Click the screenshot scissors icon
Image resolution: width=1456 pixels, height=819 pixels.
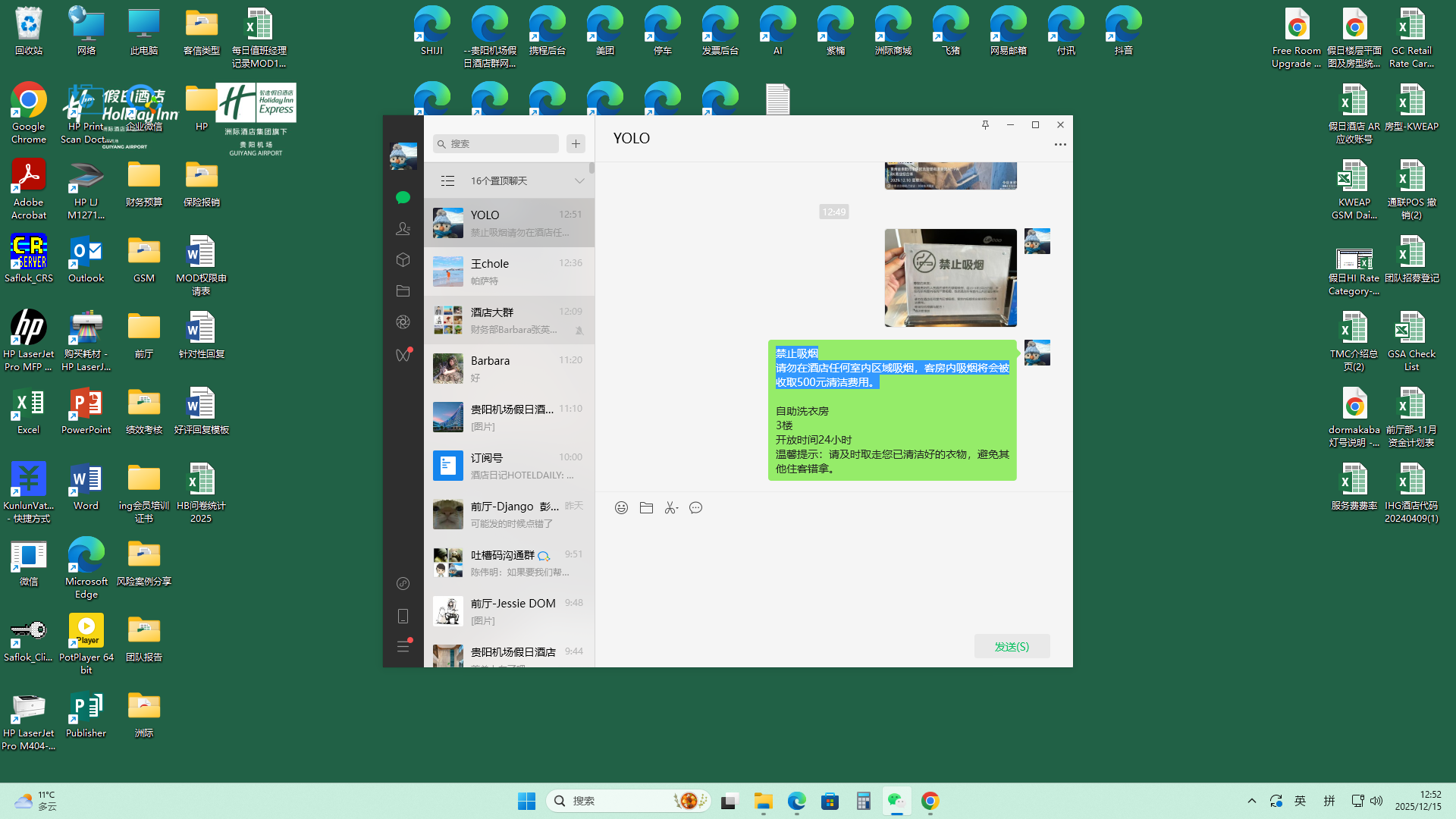(670, 508)
